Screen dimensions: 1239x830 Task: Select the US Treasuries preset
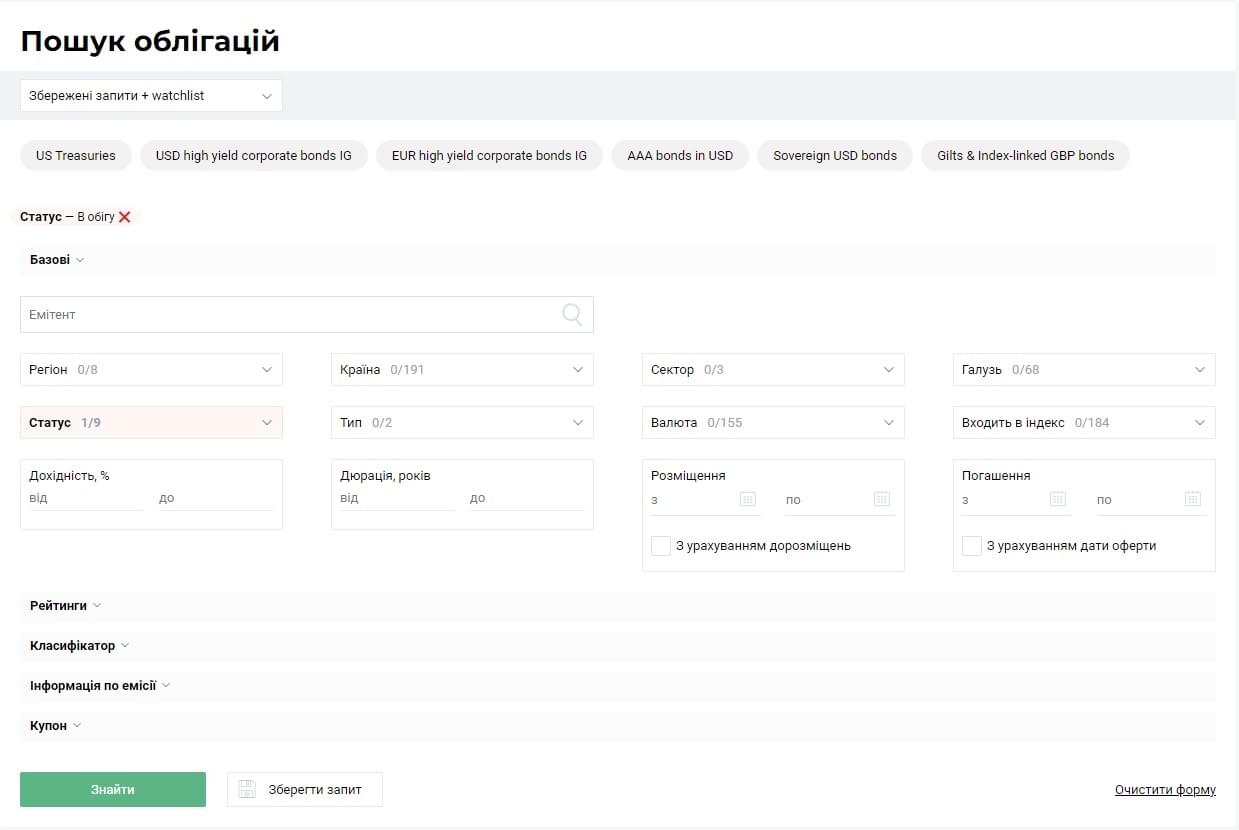[x=76, y=156]
